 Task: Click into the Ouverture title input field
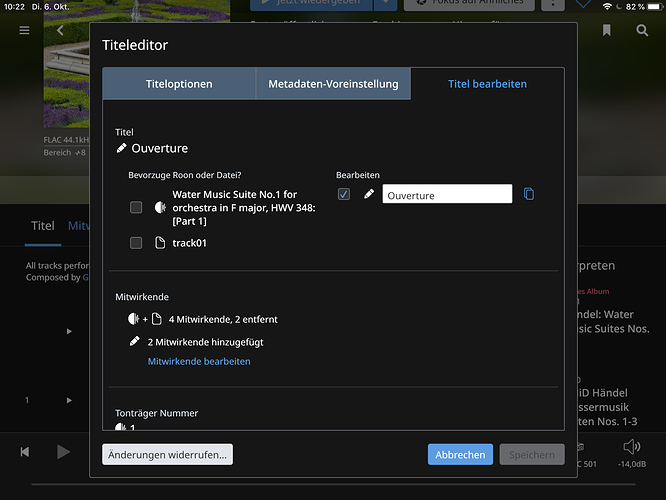[447, 194]
